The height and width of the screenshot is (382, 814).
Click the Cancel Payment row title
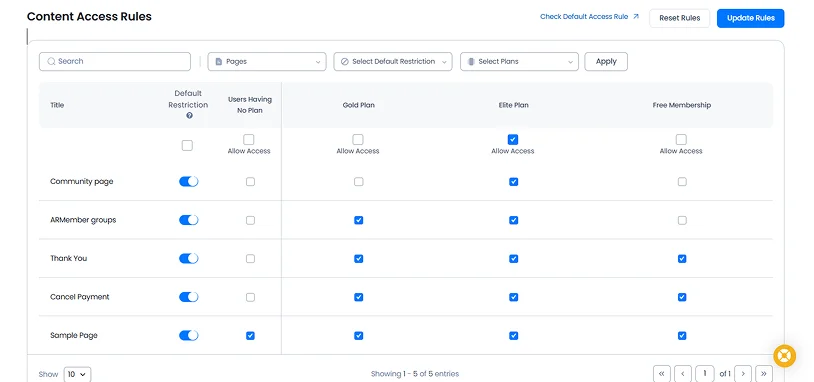pos(80,297)
